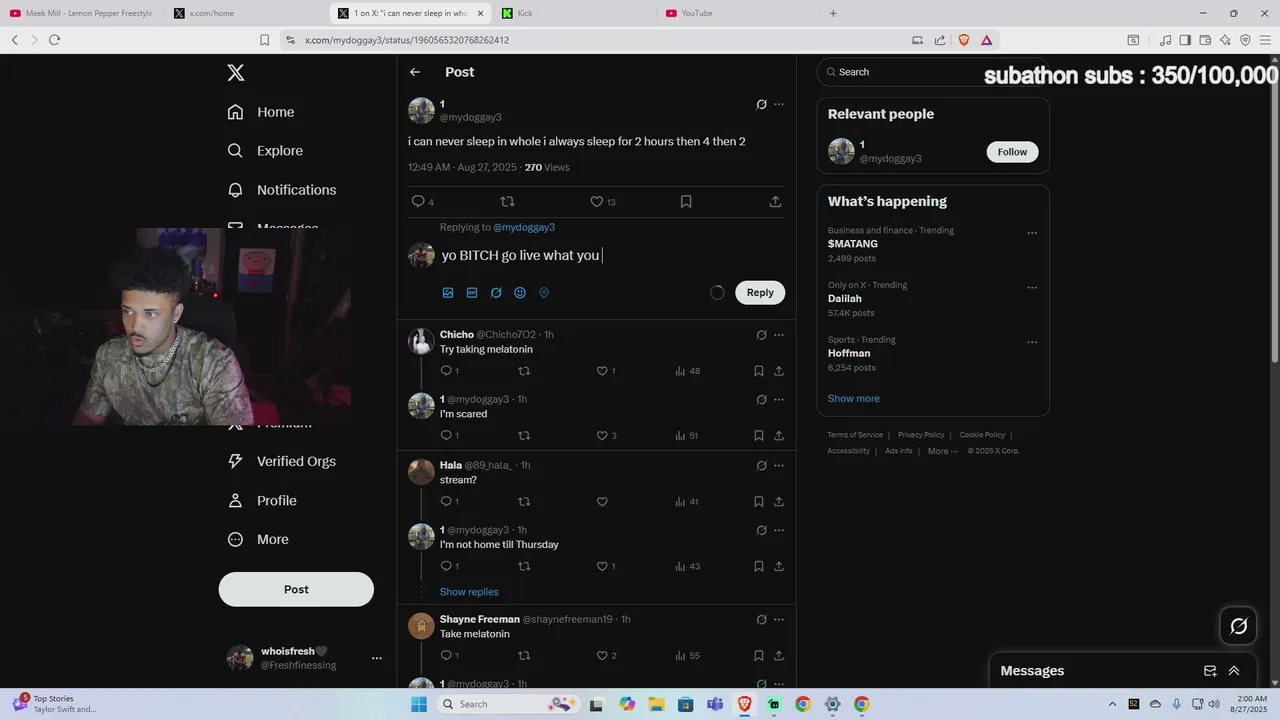
Task: Click Show more under What's happening
Action: point(853,398)
